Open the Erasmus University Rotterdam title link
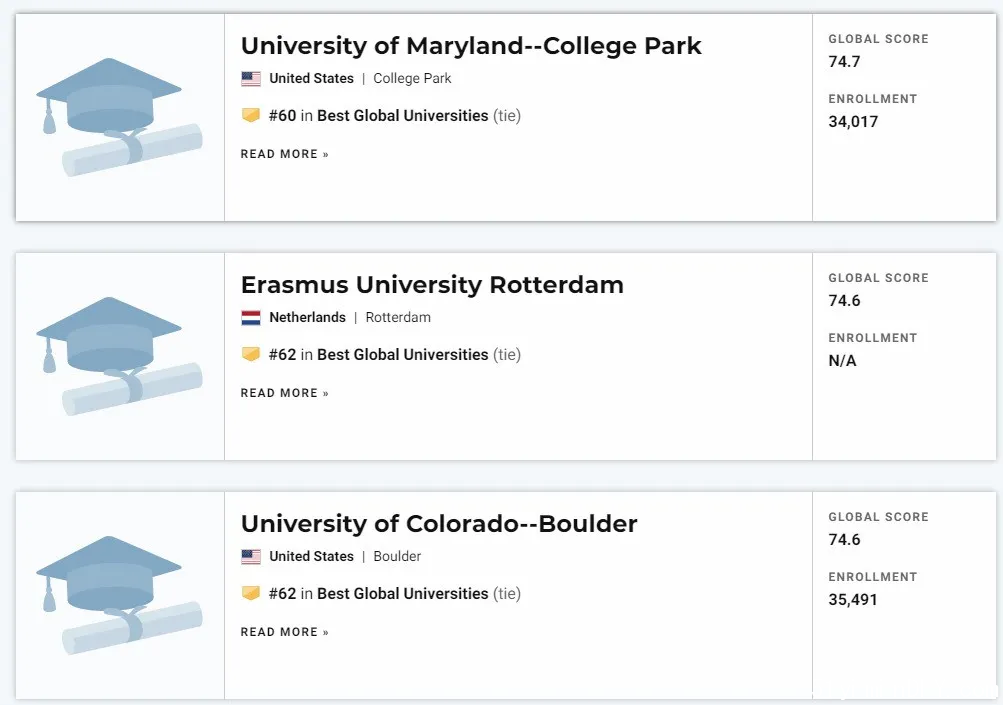 432,285
